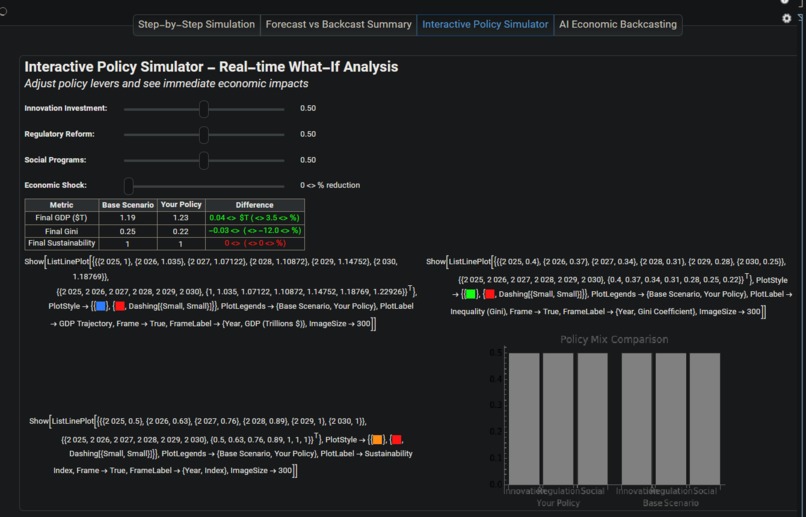
Task: Click the Innovation bar under Base Scenario
Action: pos(636,418)
